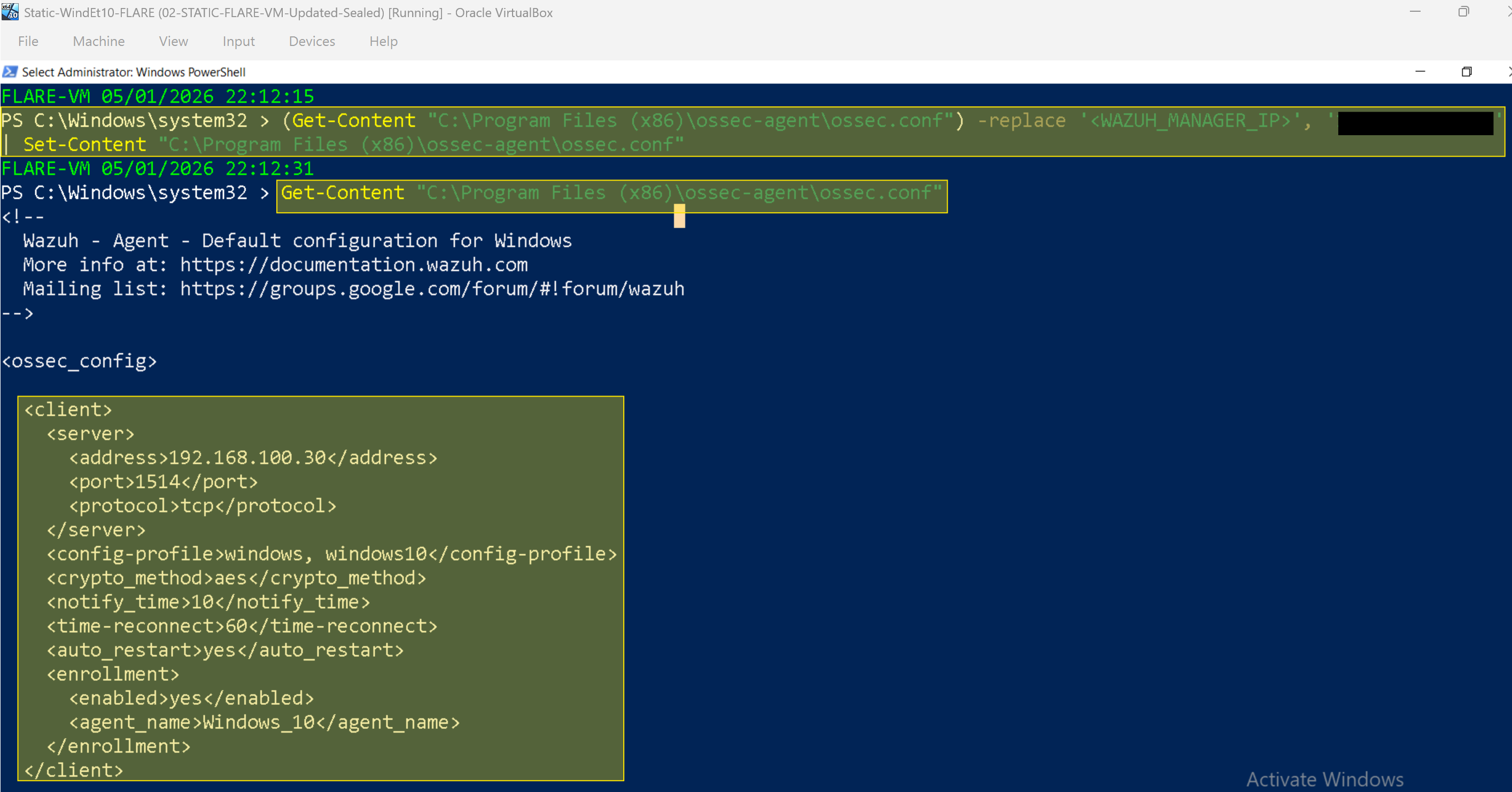The height and width of the screenshot is (792, 1512).
Task: Open the View menu
Action: [x=173, y=41]
